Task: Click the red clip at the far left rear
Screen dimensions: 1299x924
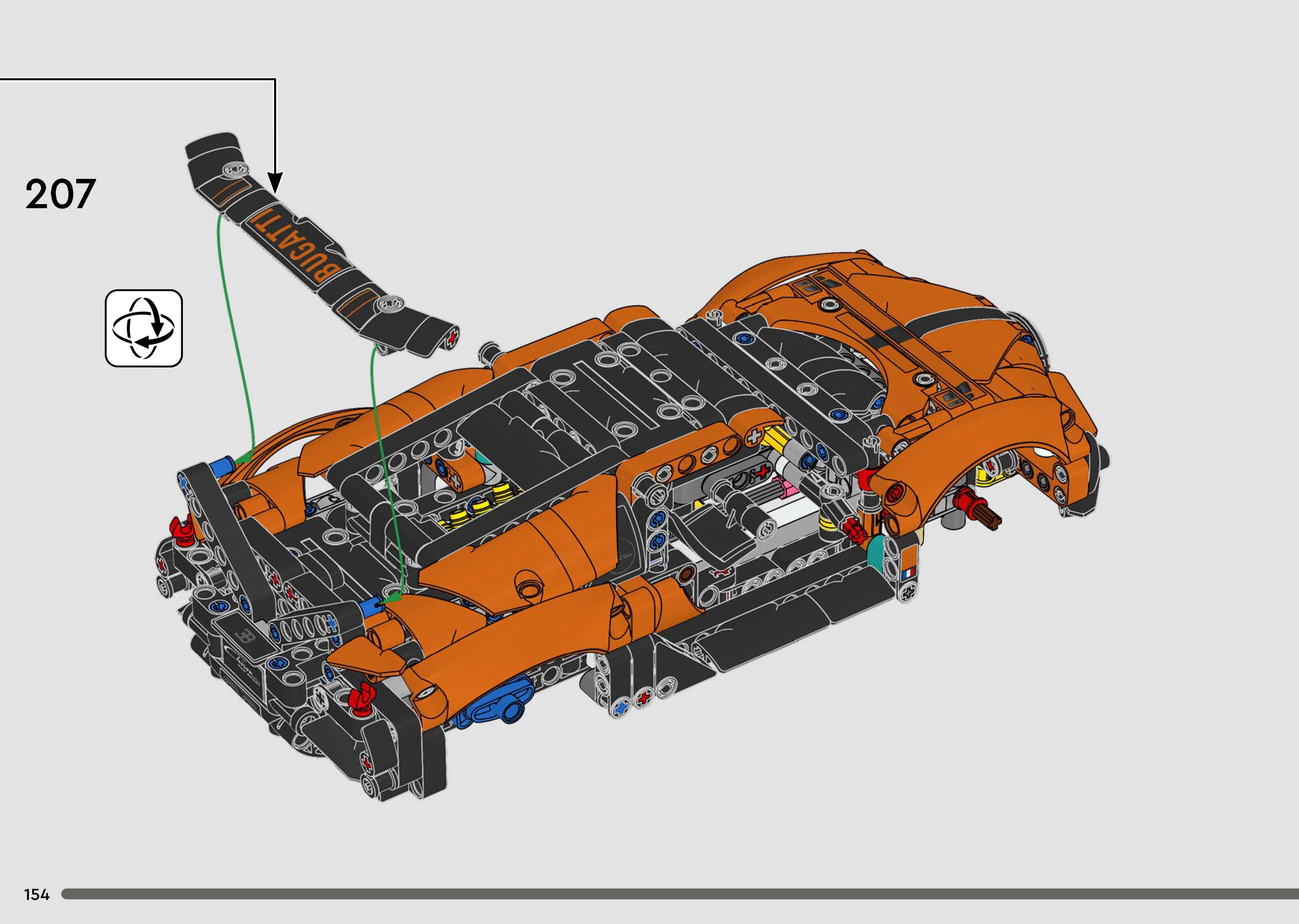Action: pyautogui.click(x=183, y=532)
